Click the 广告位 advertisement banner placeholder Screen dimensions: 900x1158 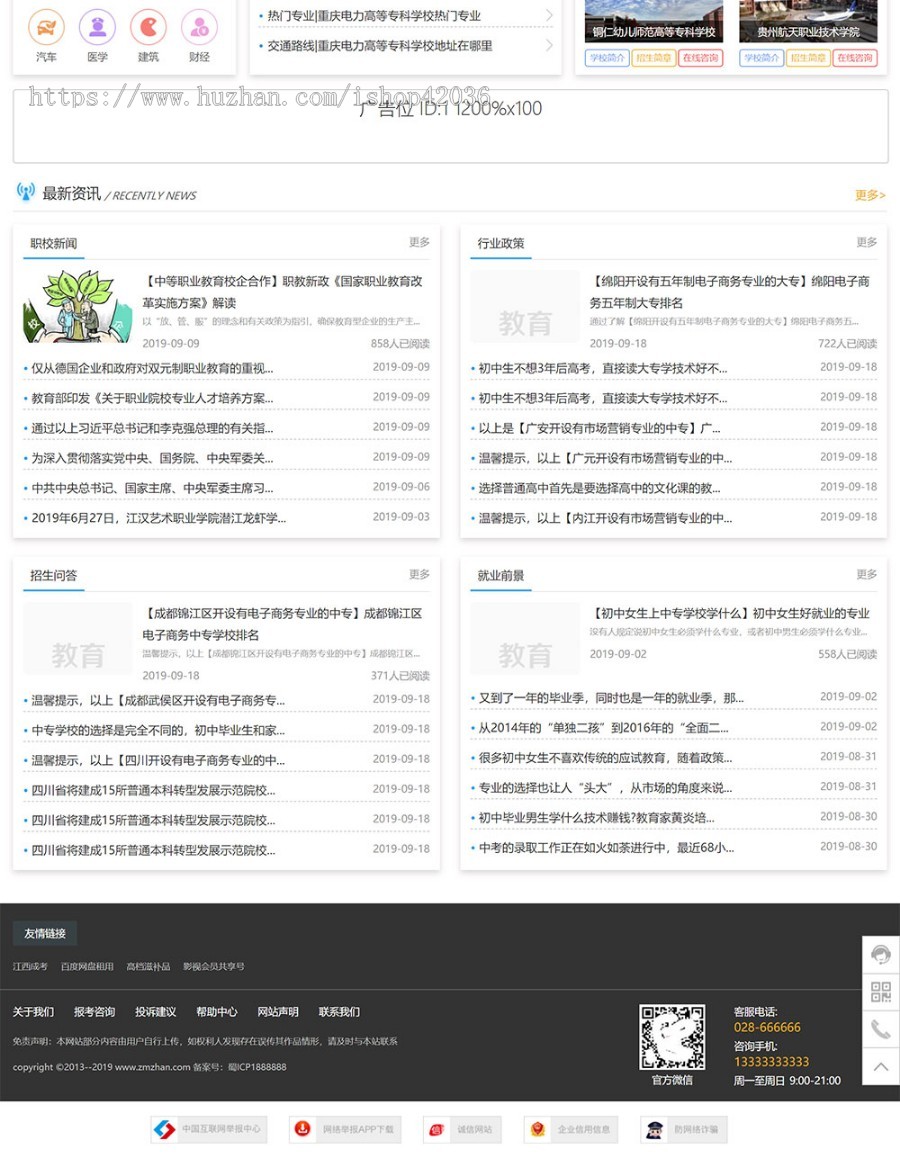click(450, 126)
